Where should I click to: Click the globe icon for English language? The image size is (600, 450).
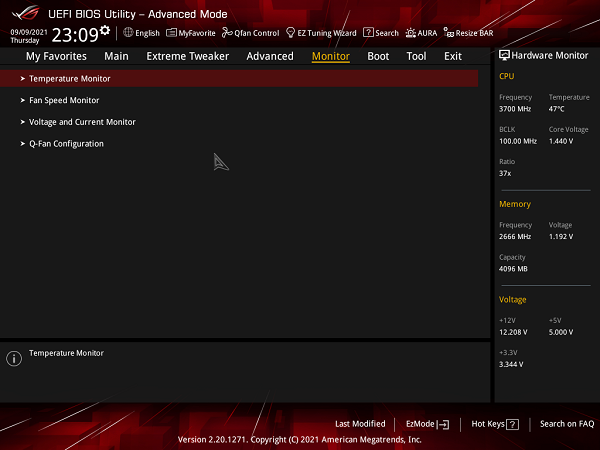pyautogui.click(x=128, y=33)
